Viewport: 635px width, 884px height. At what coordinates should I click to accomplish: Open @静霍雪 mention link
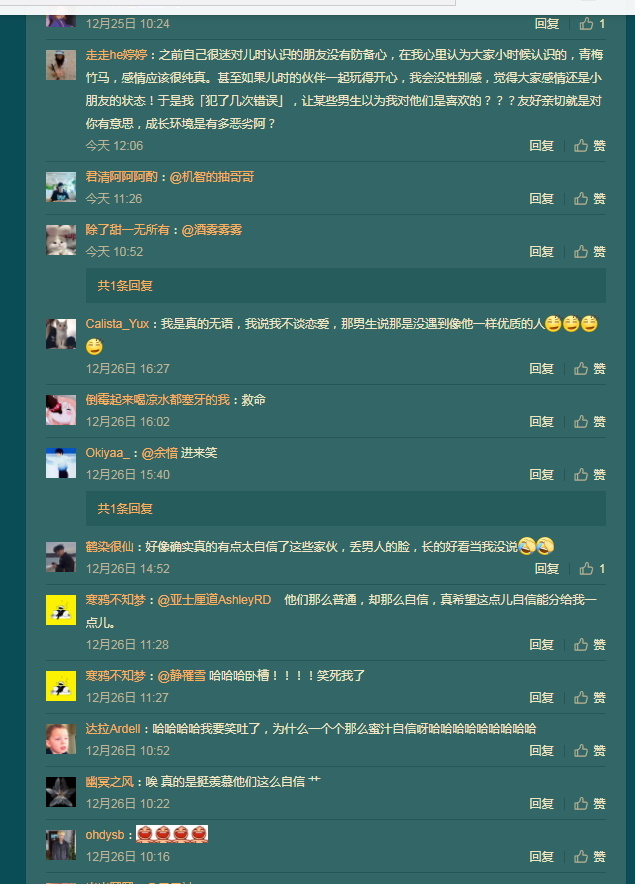click(182, 675)
